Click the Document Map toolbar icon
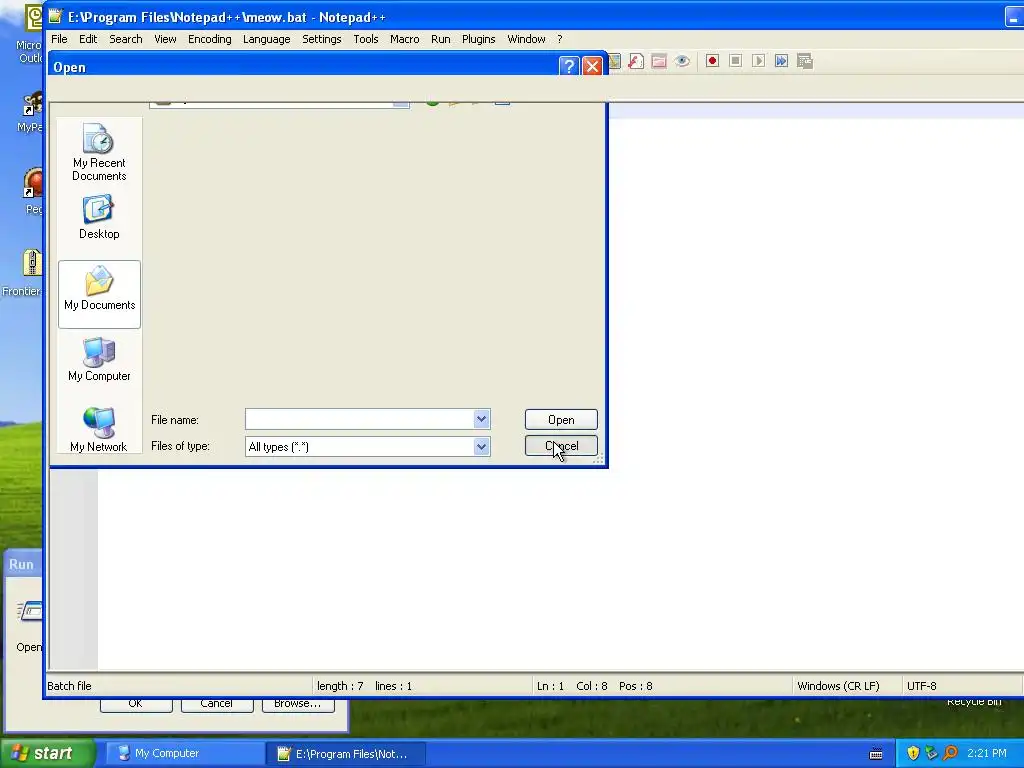1024x768 pixels. [x=615, y=61]
